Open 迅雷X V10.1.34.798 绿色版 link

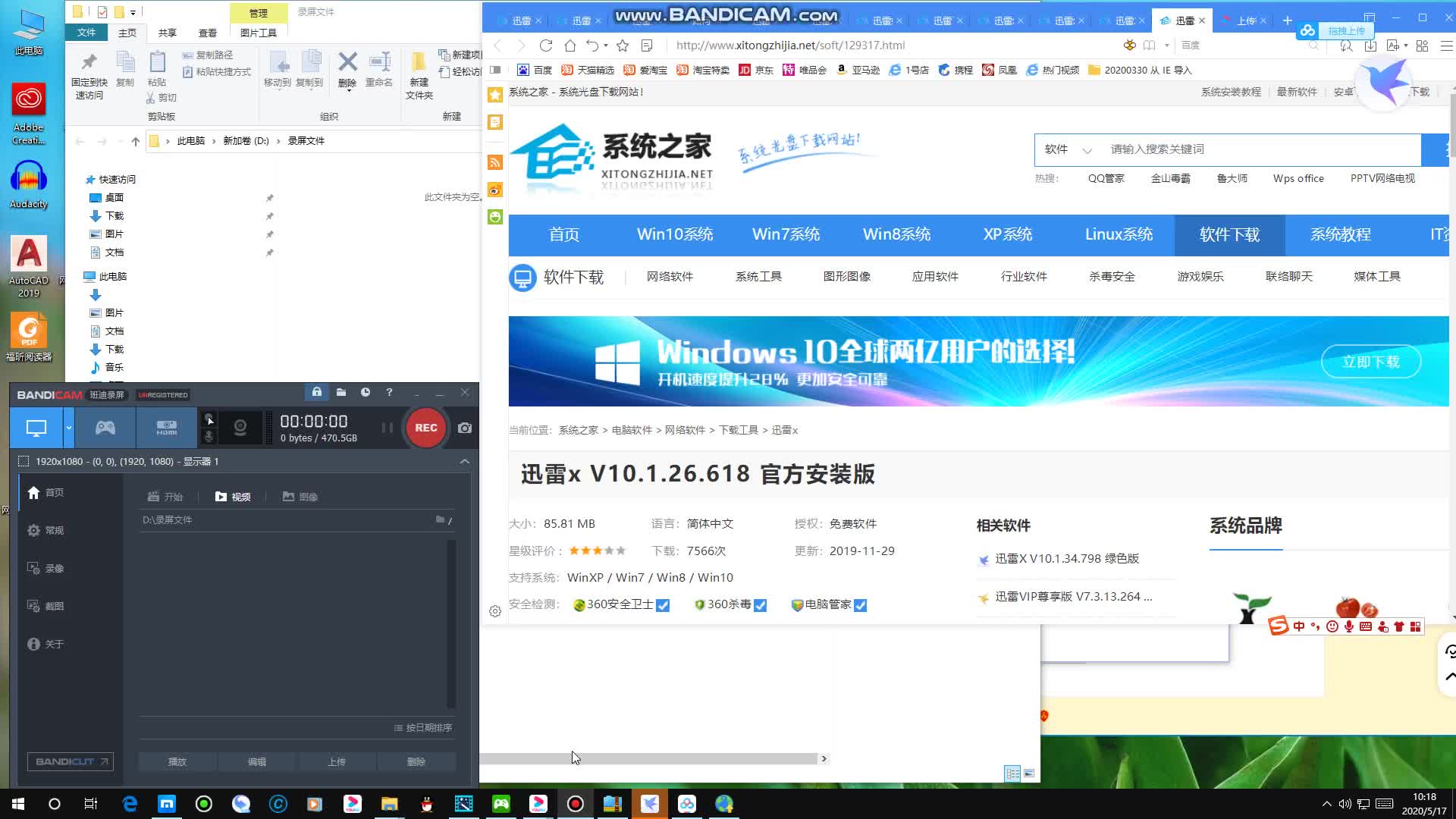(x=1067, y=559)
